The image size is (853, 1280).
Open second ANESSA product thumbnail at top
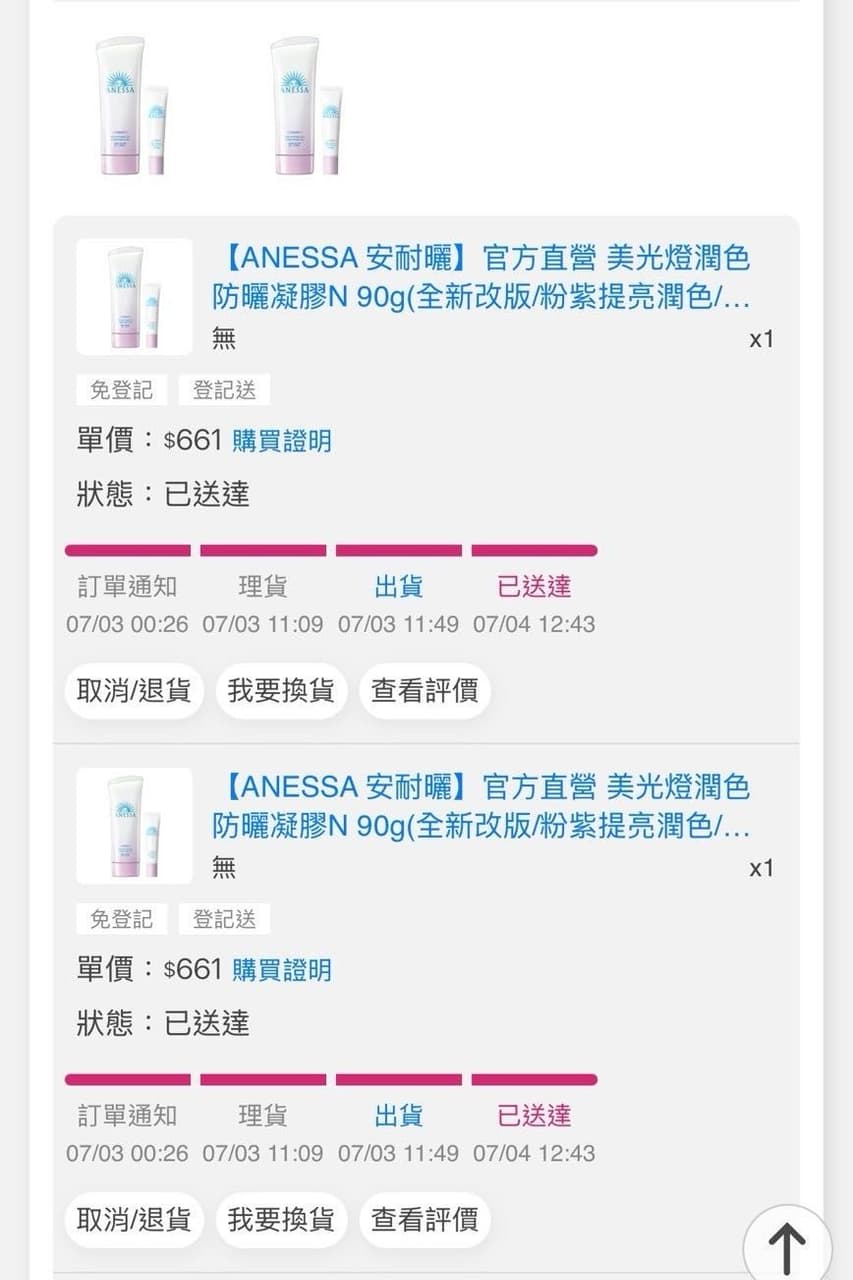(x=306, y=106)
